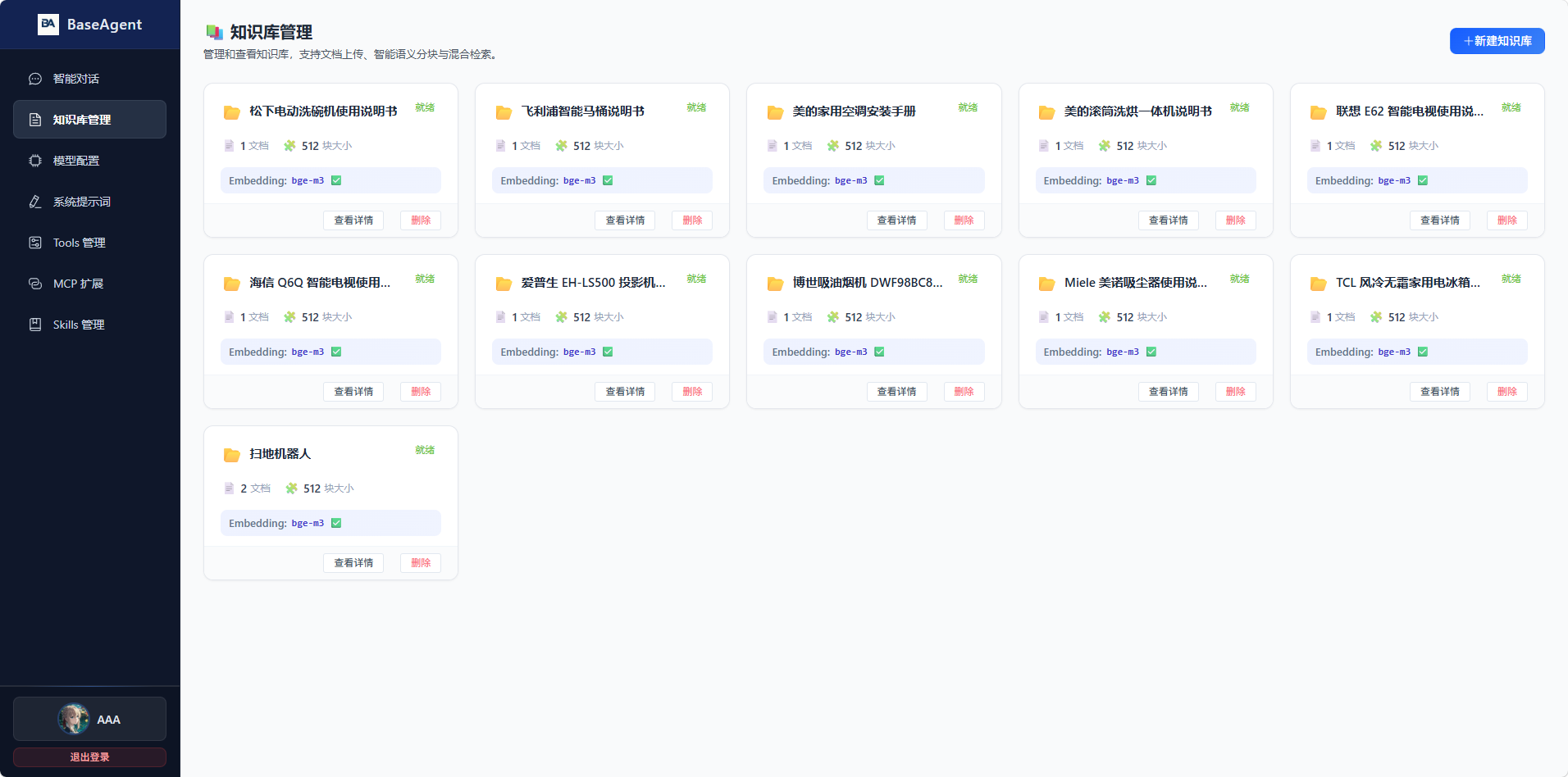Click the Skills 管理 book icon
The height and width of the screenshot is (777, 1568).
35,325
